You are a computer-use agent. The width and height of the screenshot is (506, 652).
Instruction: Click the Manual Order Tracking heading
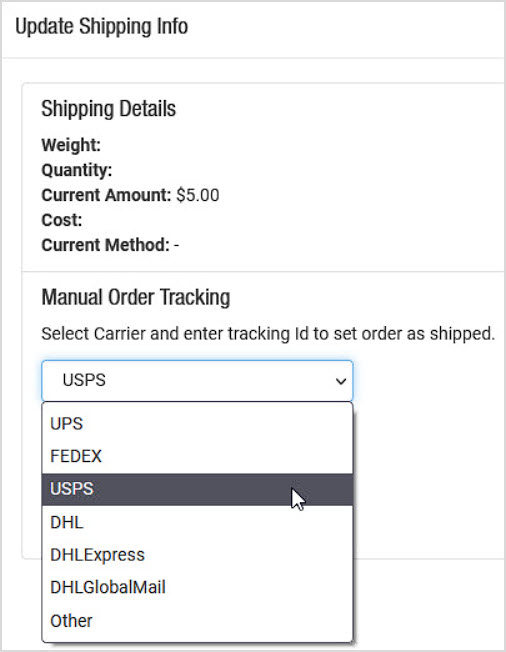coord(136,297)
